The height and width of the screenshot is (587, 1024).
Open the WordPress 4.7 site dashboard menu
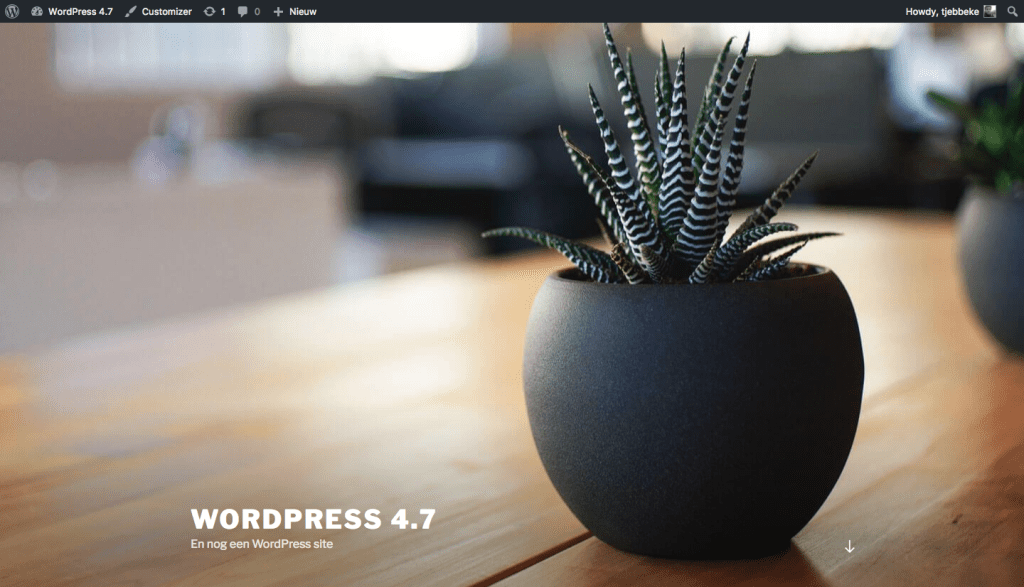point(72,11)
